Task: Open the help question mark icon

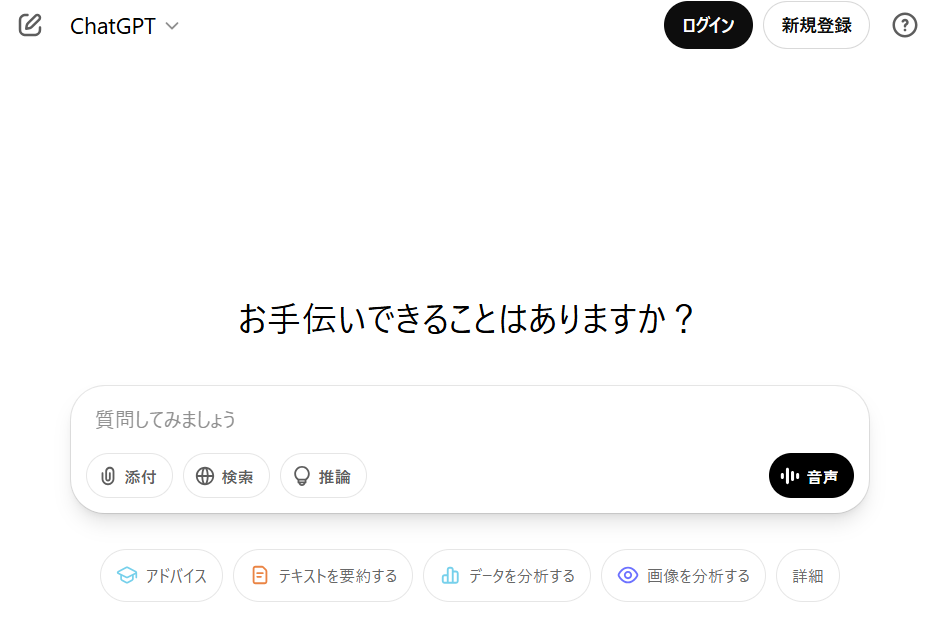Action: [905, 25]
